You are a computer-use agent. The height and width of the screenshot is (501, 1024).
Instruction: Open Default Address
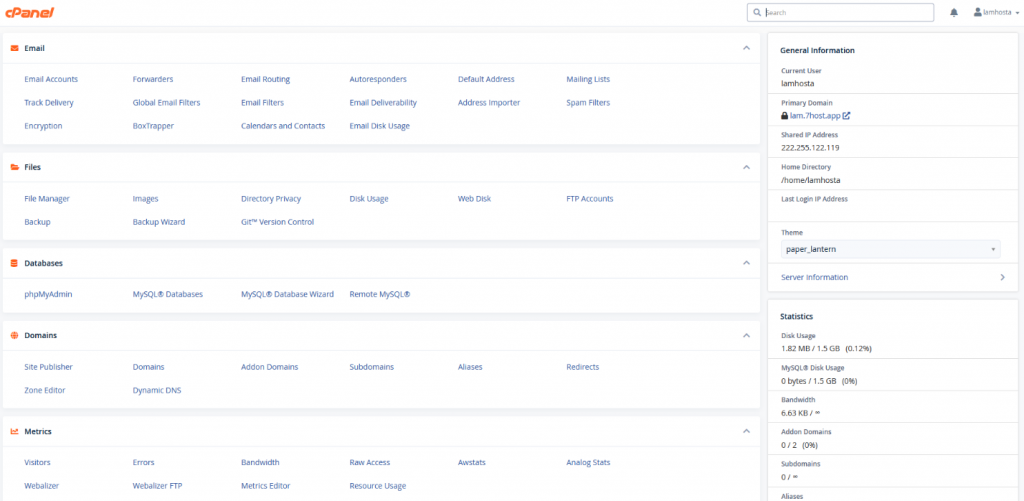click(x=486, y=79)
